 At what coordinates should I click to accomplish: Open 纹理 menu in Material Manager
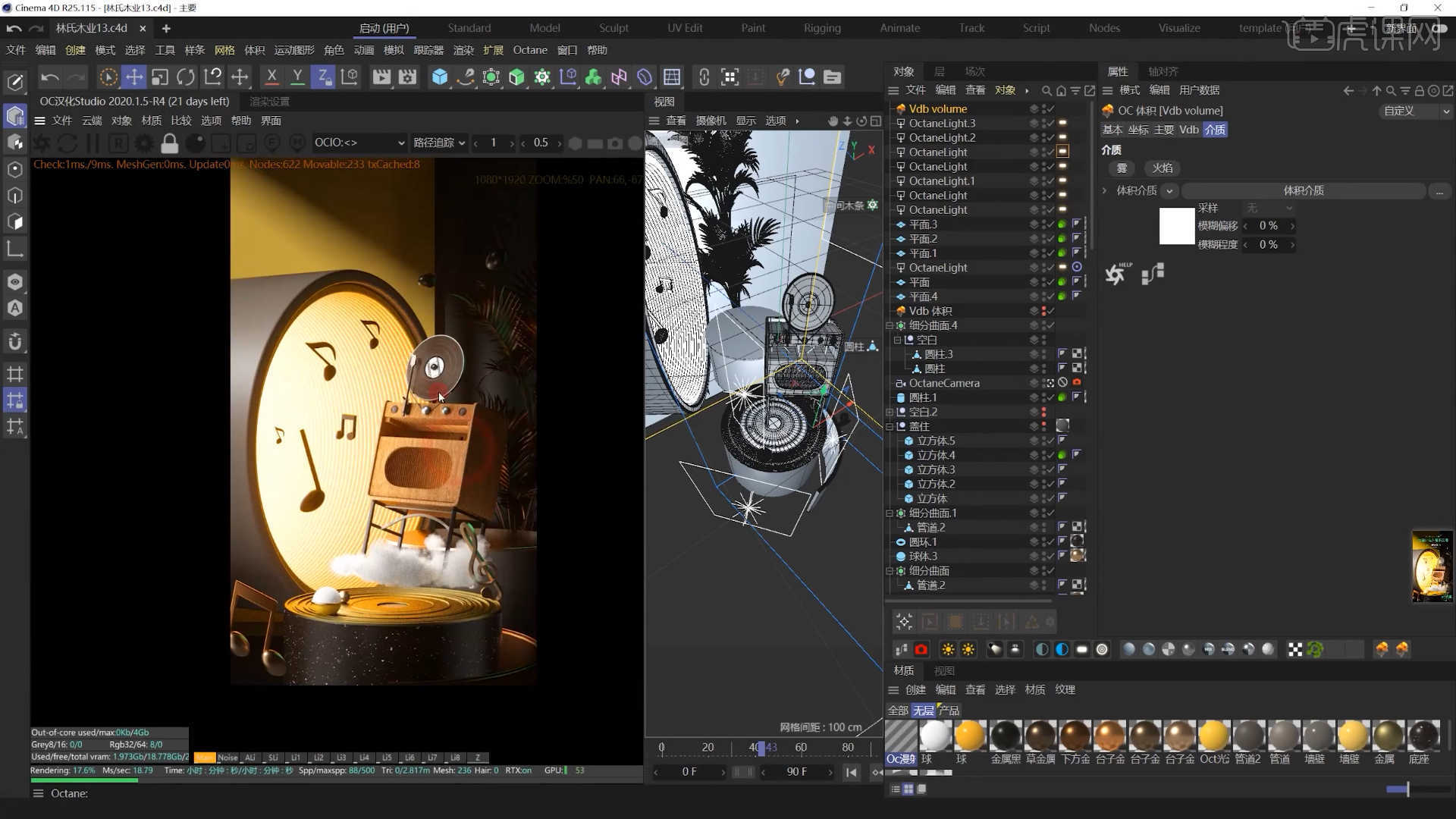(1065, 689)
